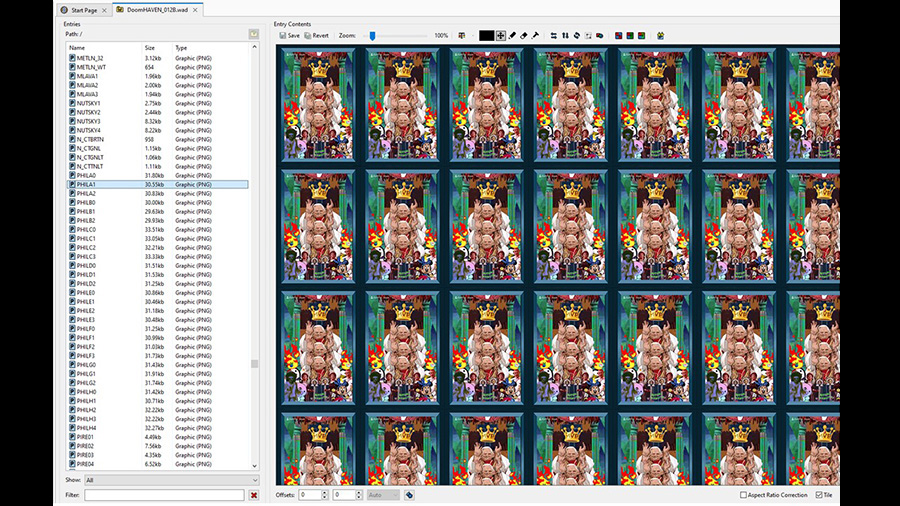Open the black colour swatch picker
900x506 pixels.
pyautogui.click(x=486, y=36)
